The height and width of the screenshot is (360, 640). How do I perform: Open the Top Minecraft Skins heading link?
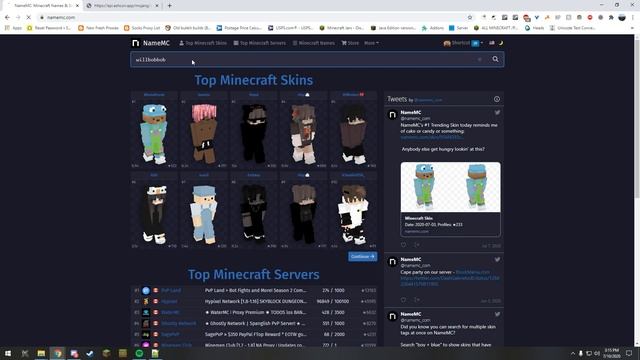point(253,80)
